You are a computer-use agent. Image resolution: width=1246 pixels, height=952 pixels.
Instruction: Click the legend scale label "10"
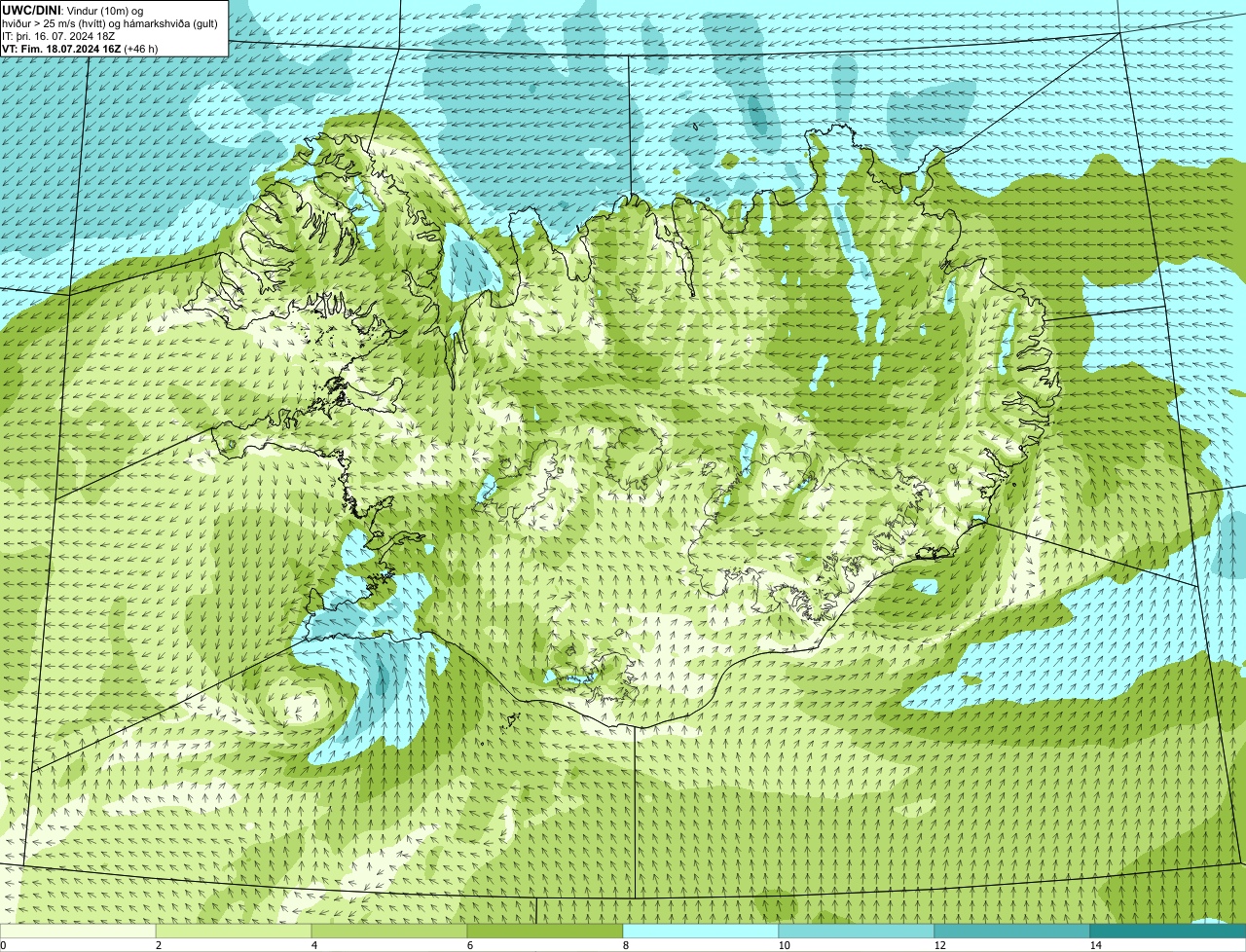[784, 945]
